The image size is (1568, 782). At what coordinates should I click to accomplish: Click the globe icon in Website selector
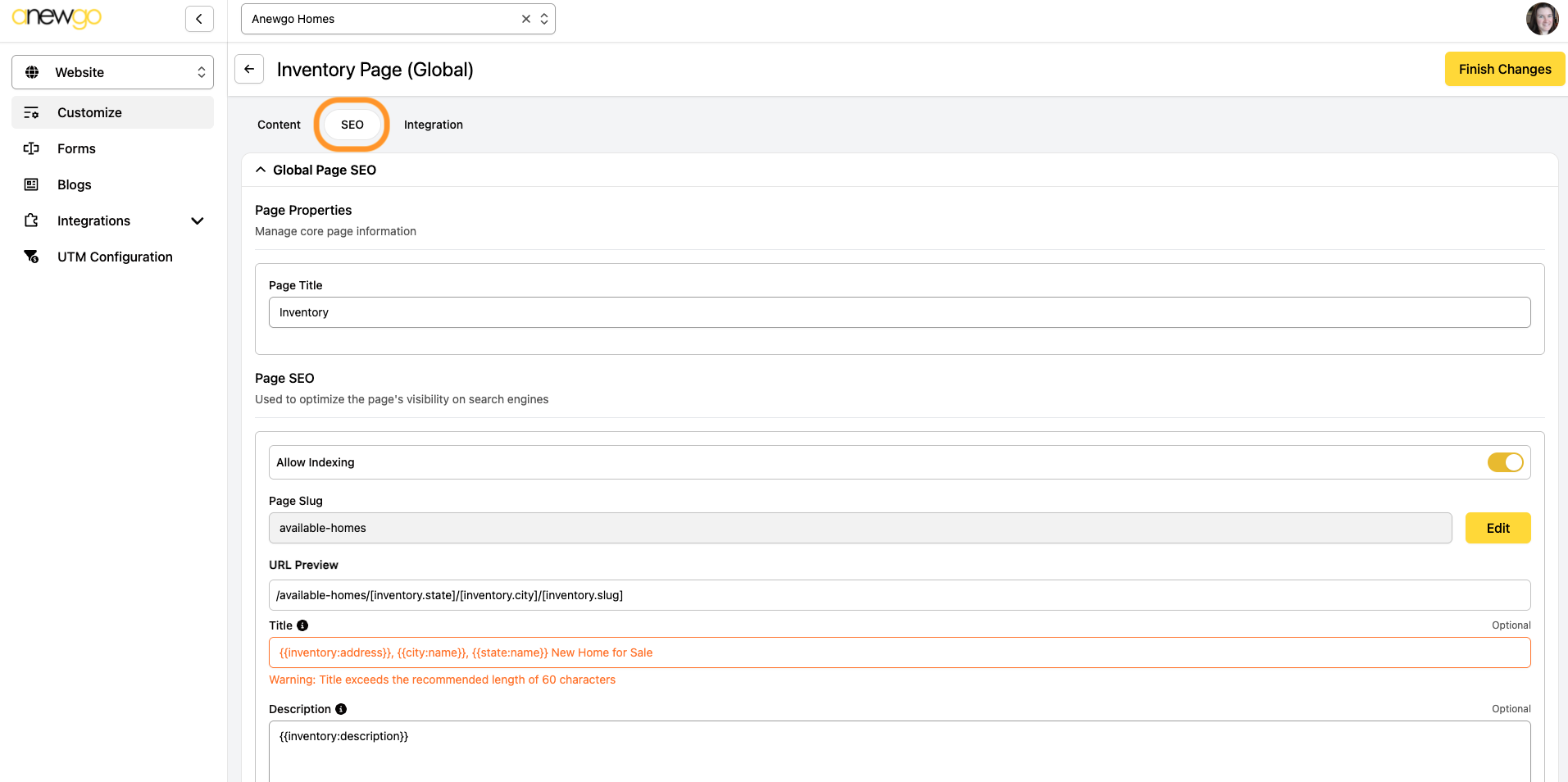pos(32,72)
